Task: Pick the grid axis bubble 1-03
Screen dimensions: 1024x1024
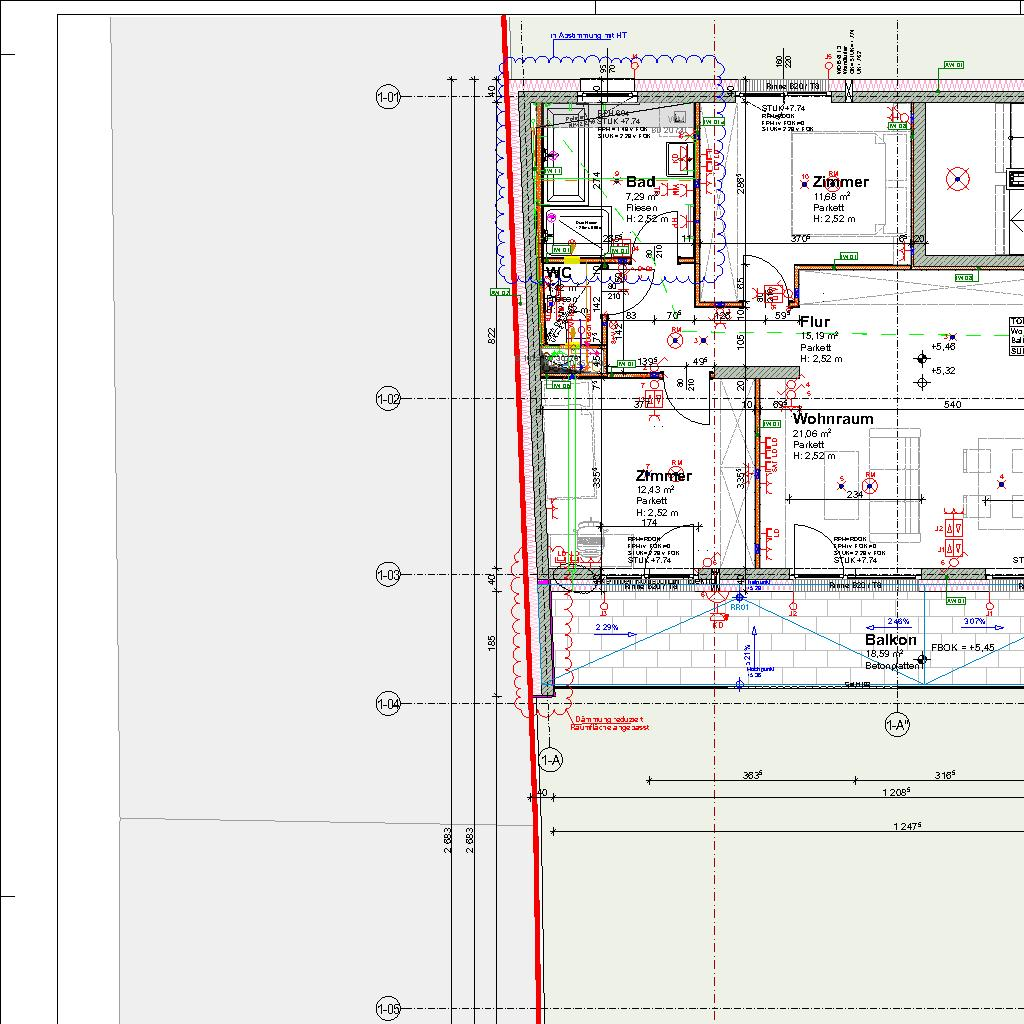Action: [387, 575]
